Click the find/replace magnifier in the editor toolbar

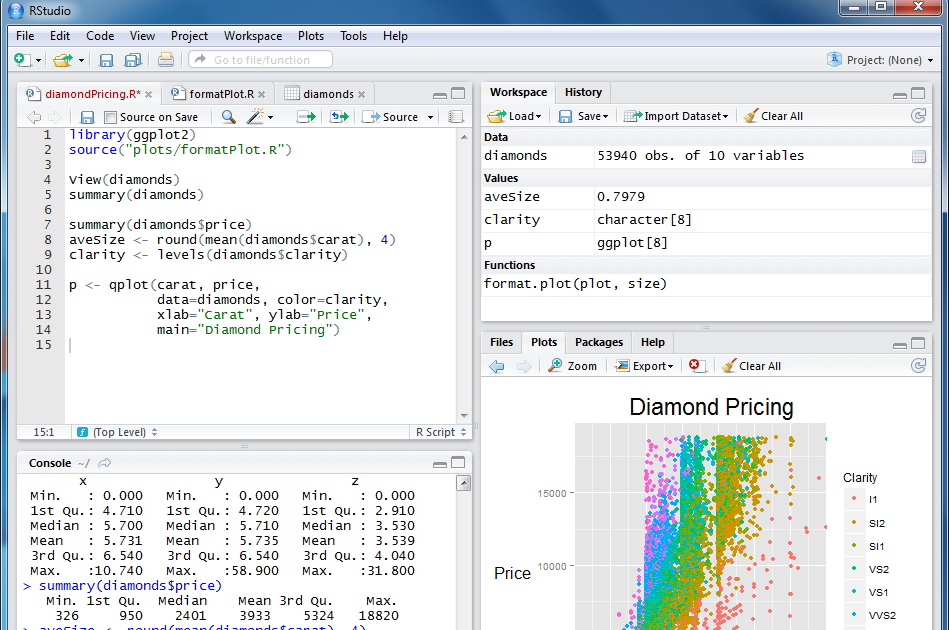coord(228,117)
